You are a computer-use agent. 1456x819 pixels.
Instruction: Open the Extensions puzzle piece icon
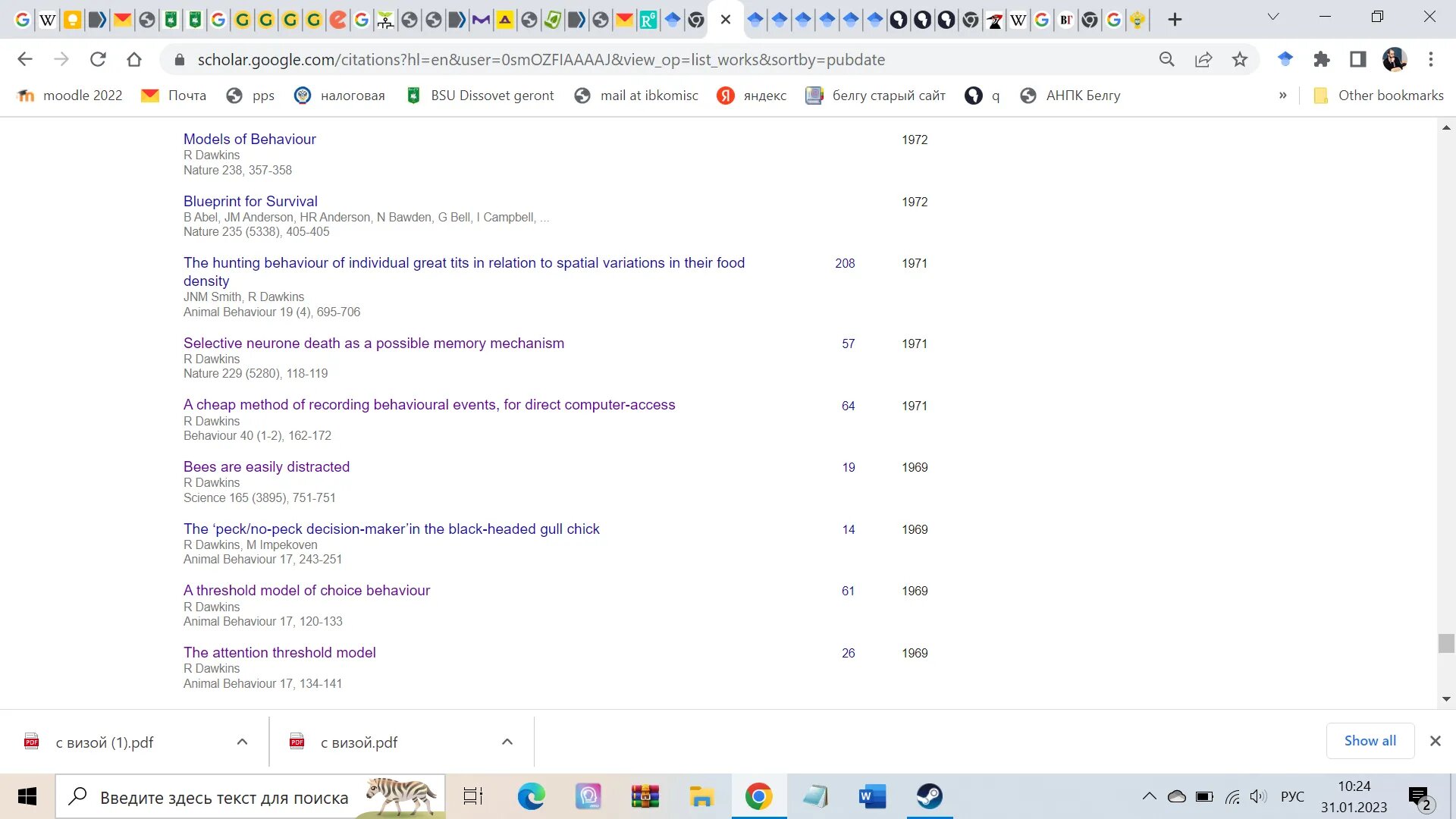pos(1322,59)
